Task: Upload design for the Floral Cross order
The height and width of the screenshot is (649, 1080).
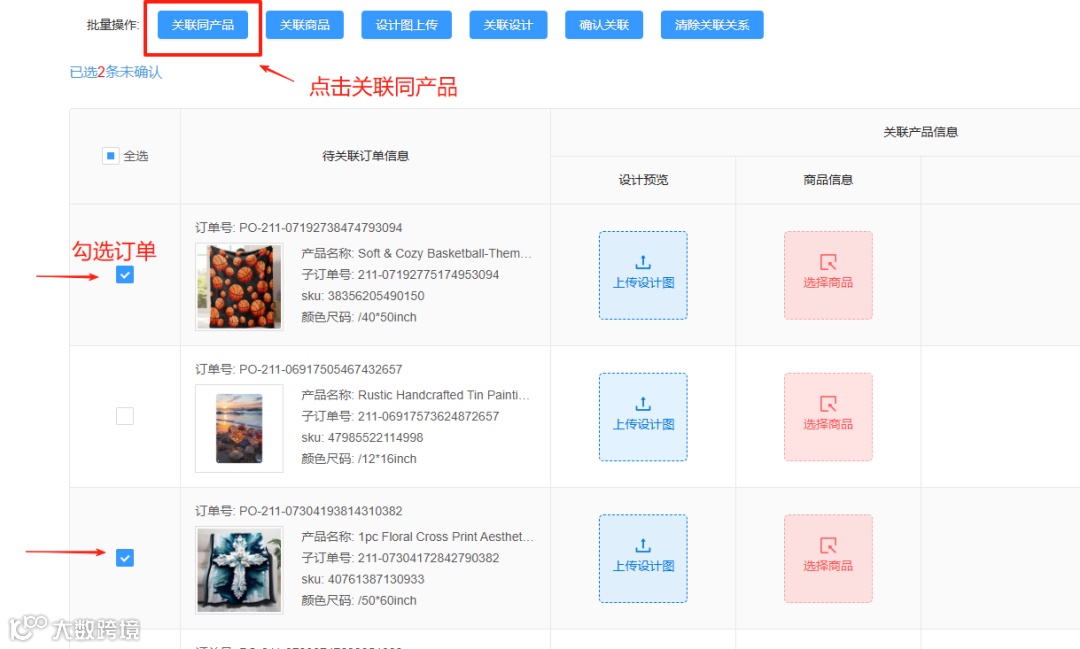Action: pos(643,558)
